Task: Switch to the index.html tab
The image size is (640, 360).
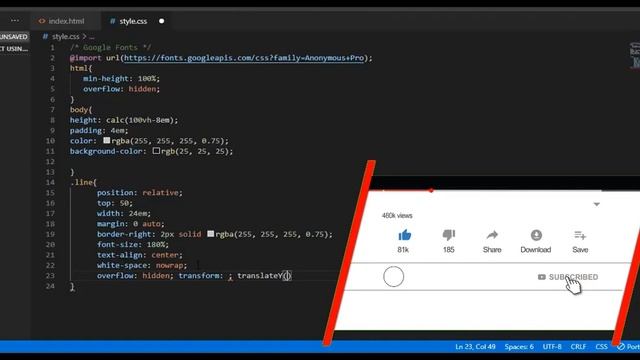Action: 61,21
